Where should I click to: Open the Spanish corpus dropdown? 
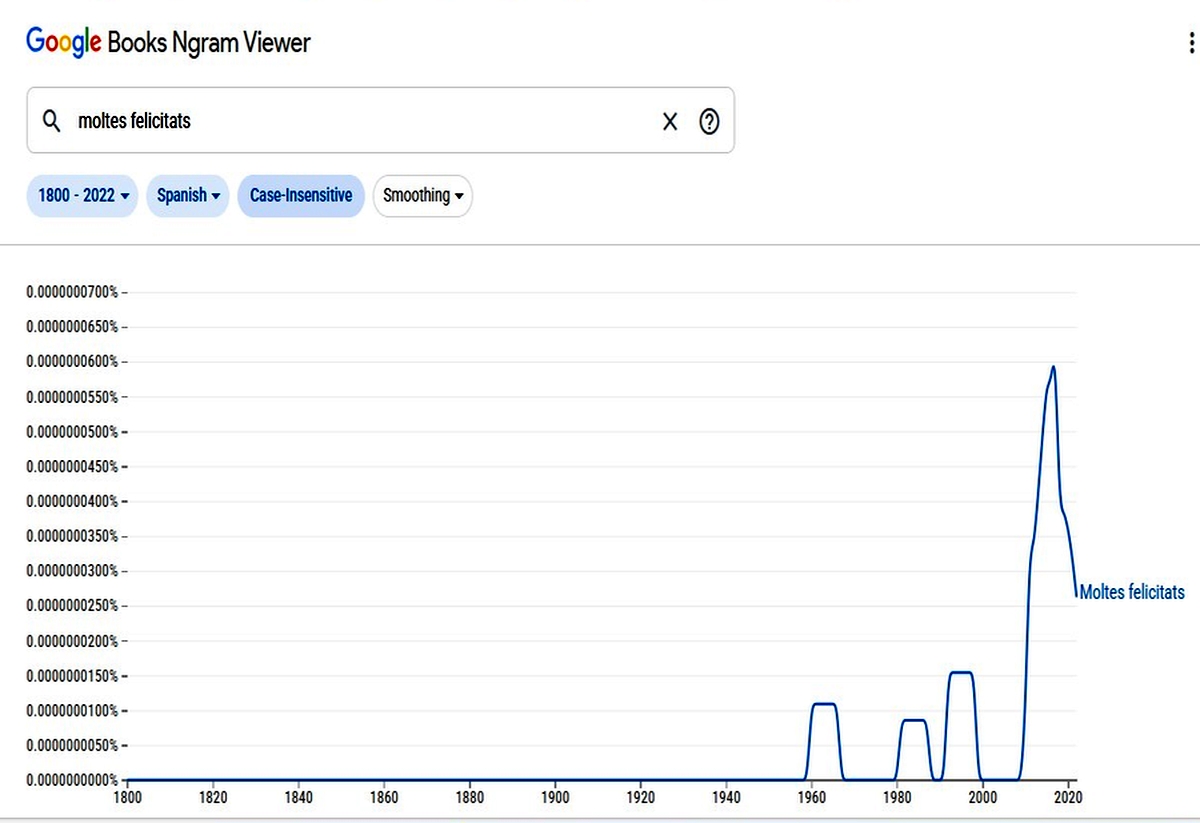coord(188,195)
